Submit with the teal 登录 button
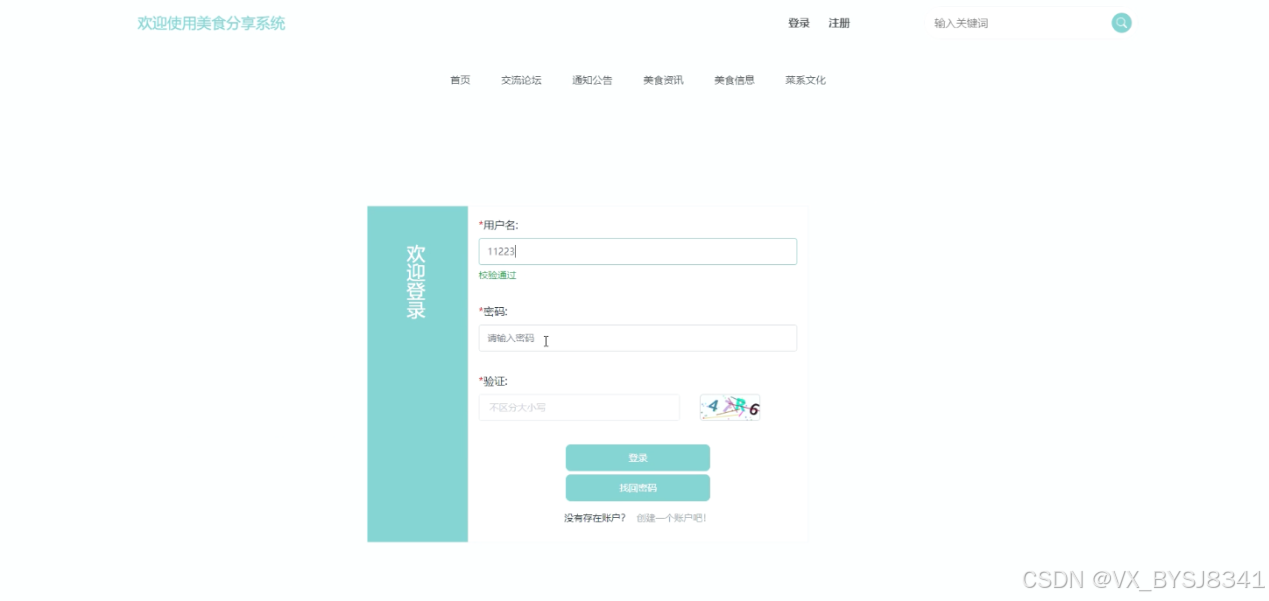 pos(638,457)
